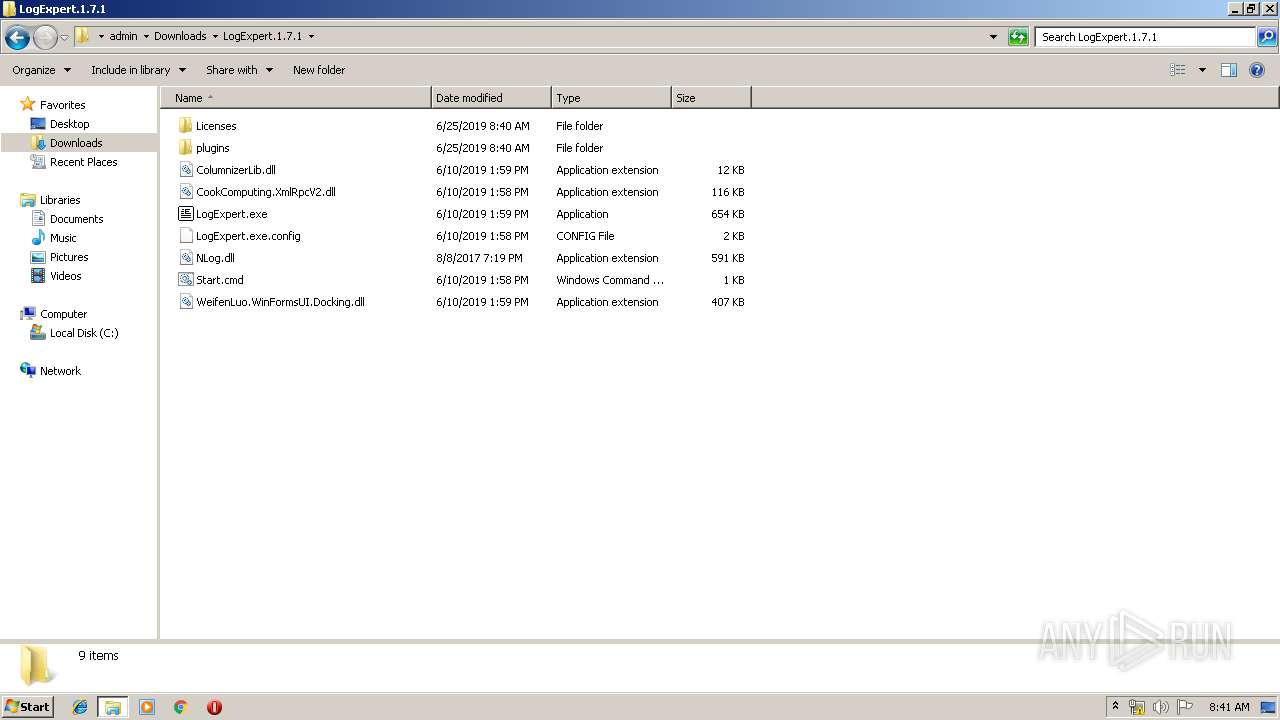Viewport: 1280px width, 720px height.
Task: Click the Windows Explorer taskbar icon
Action: (113, 707)
